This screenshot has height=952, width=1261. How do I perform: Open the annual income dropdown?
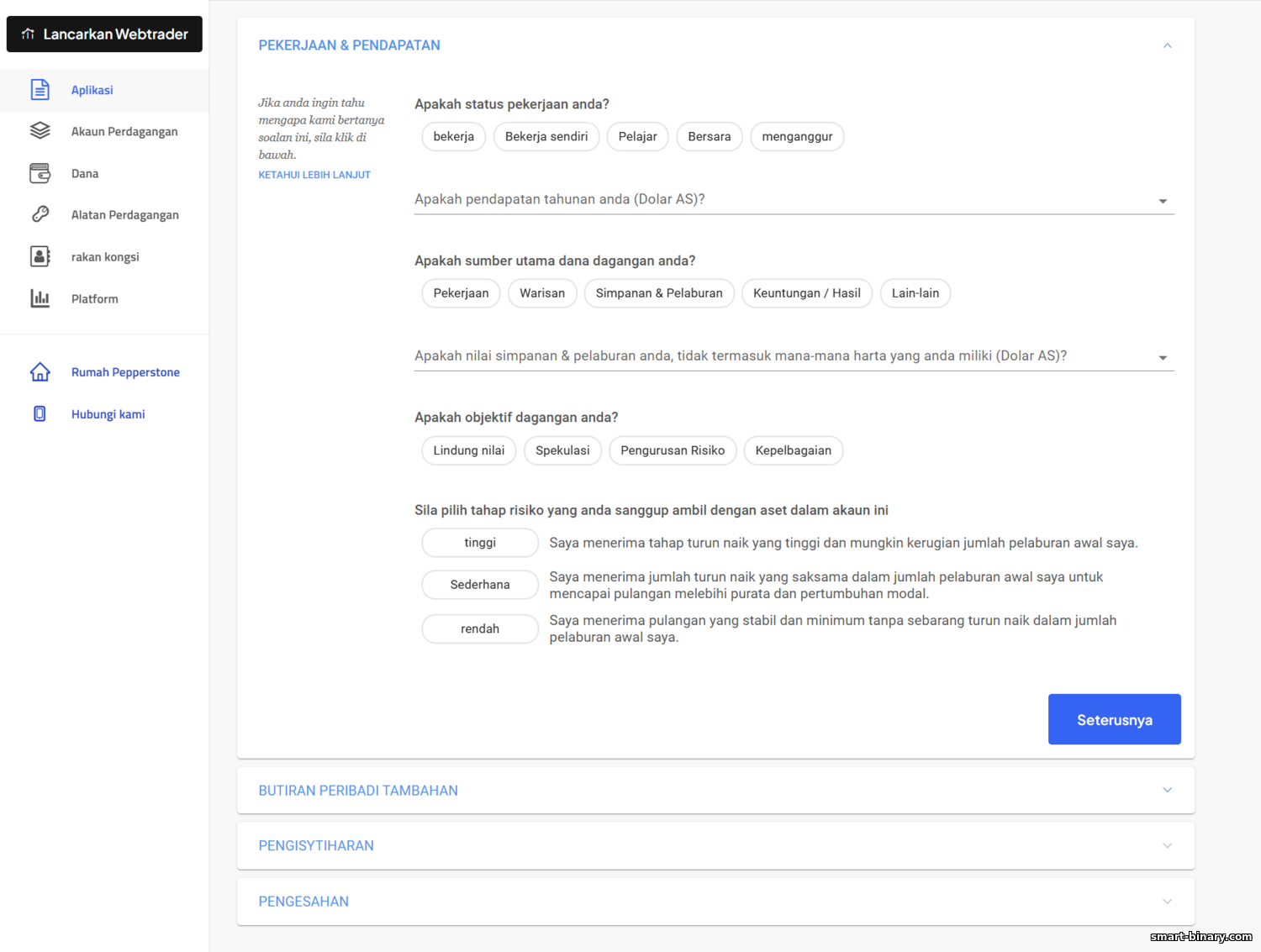pyautogui.click(x=794, y=200)
